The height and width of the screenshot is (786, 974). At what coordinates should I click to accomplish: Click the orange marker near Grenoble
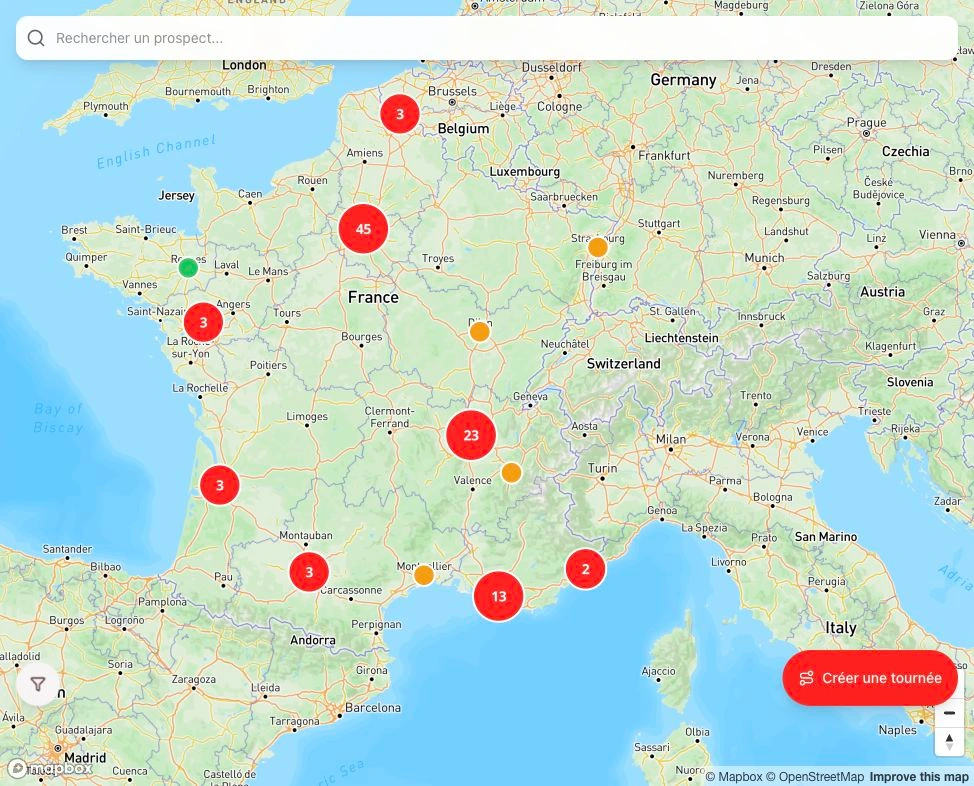(511, 473)
